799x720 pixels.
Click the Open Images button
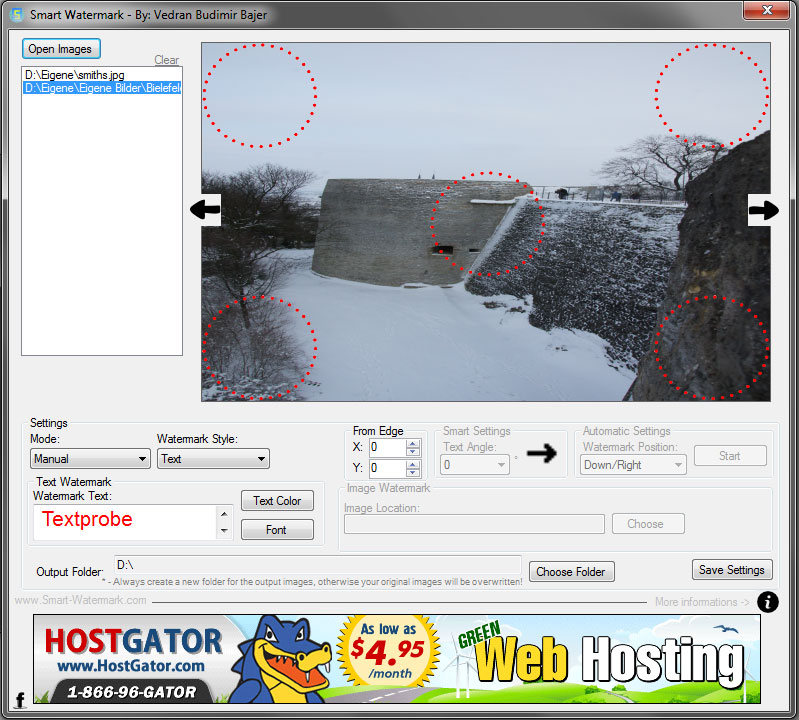click(x=61, y=49)
